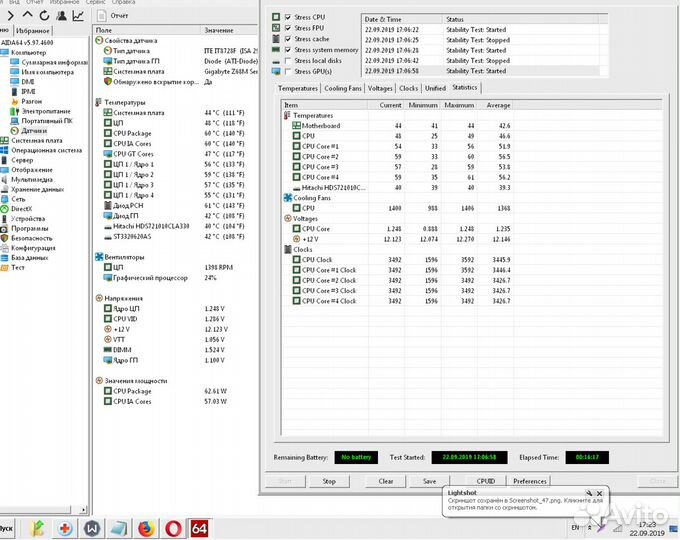Uncheck the Stress FPU checkbox
The image size is (680, 540).
(x=288, y=28)
